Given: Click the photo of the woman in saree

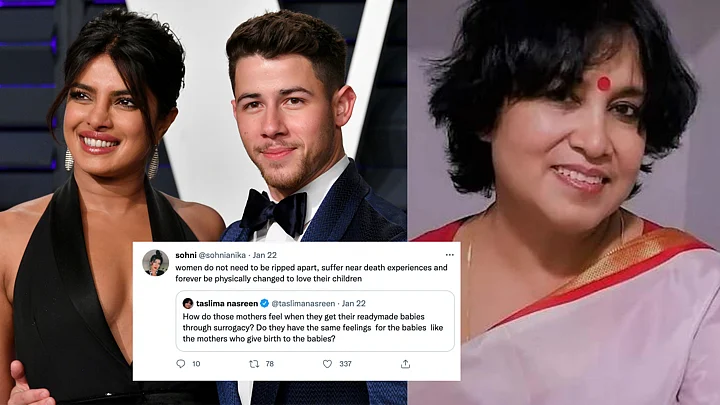Looking at the screenshot, I should tap(564, 202).
